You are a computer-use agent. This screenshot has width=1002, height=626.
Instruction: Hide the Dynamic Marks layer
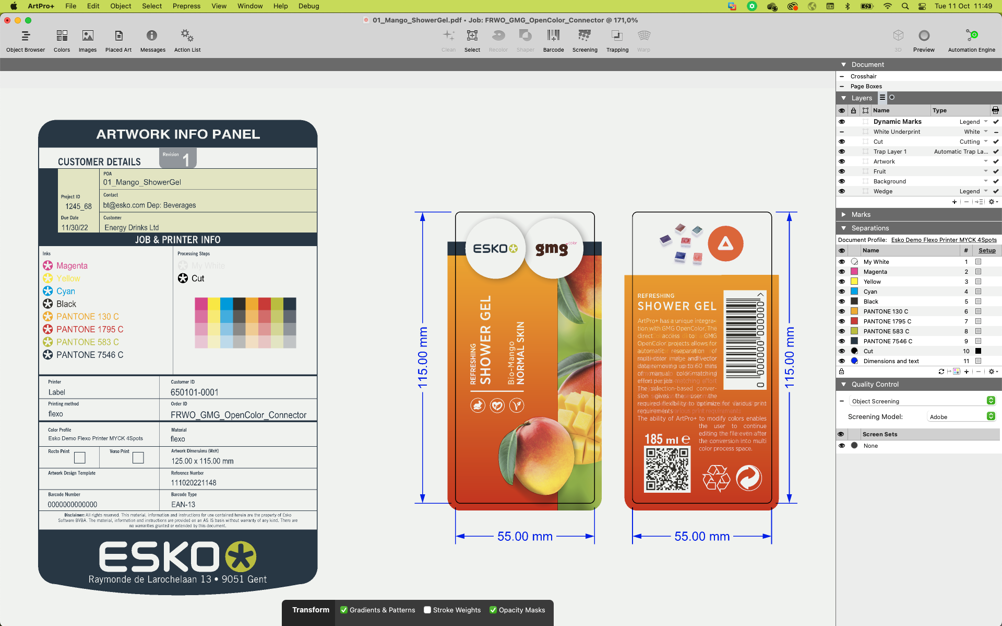(842, 121)
